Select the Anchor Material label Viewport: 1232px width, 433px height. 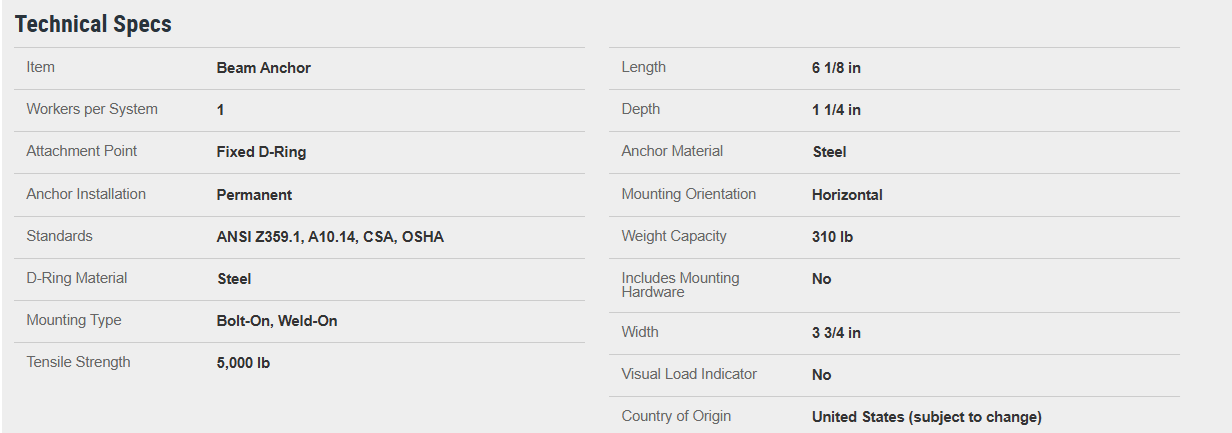[672, 151]
